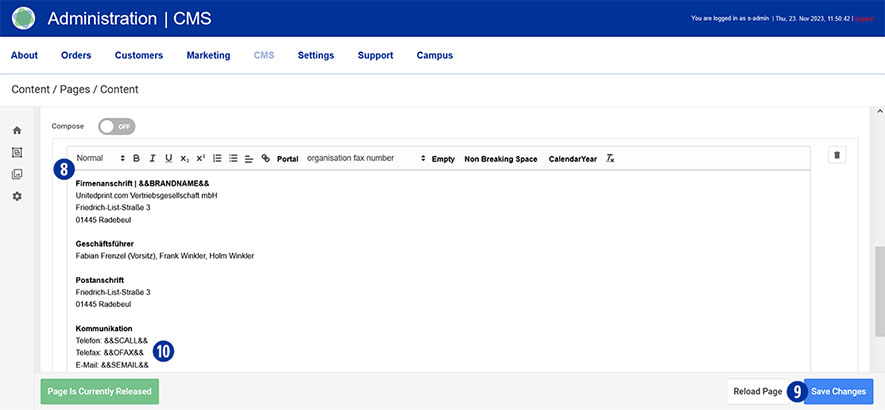Screen dimensions: 885x410
Task: Insert a bullet list
Action: [x=233, y=159]
